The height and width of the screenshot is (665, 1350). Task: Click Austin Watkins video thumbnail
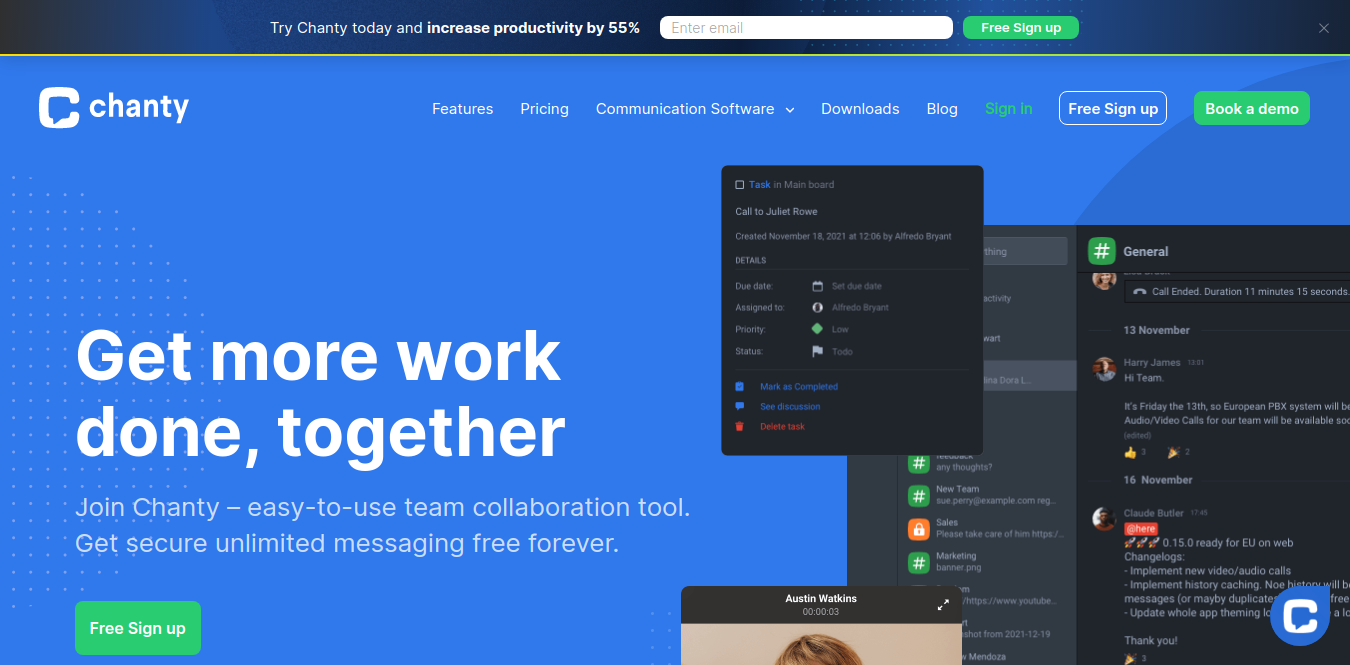click(x=820, y=644)
